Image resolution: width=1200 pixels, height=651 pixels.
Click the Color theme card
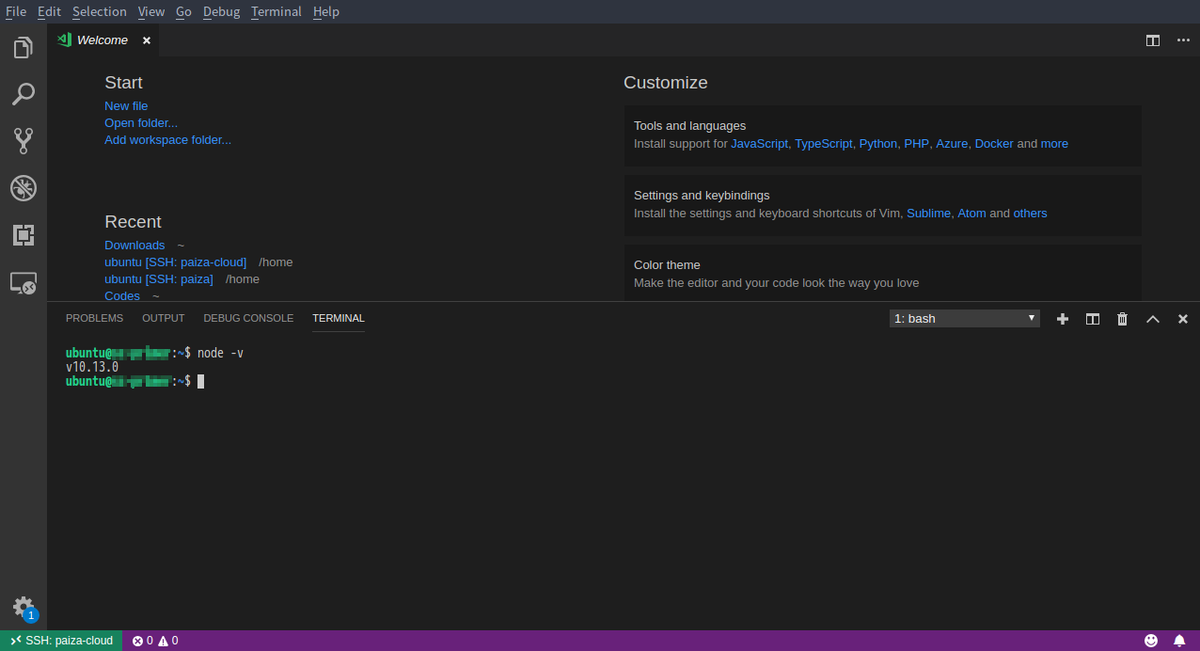click(882, 273)
